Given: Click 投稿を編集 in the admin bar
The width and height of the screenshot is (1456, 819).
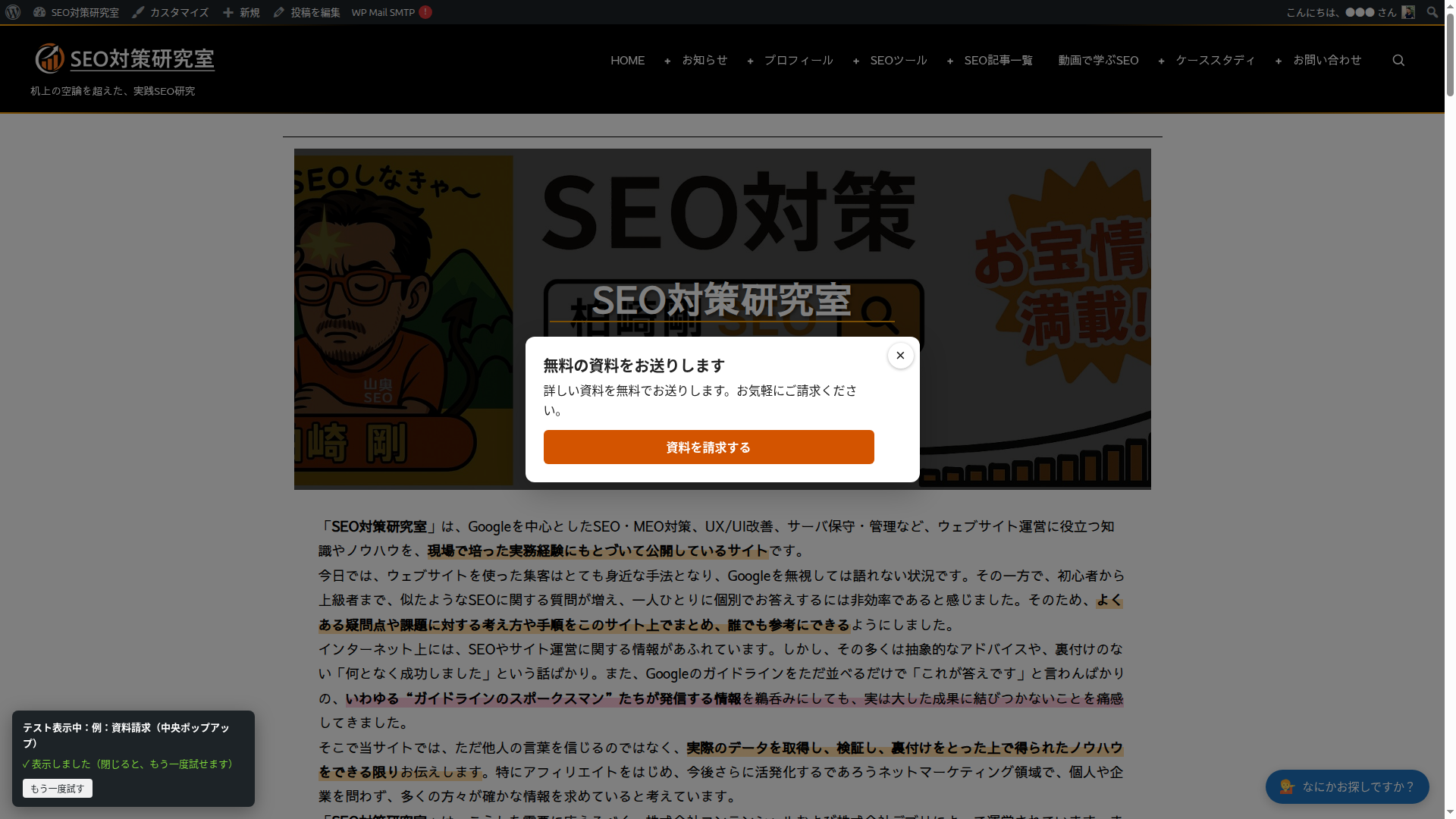Looking at the screenshot, I should pos(307,12).
